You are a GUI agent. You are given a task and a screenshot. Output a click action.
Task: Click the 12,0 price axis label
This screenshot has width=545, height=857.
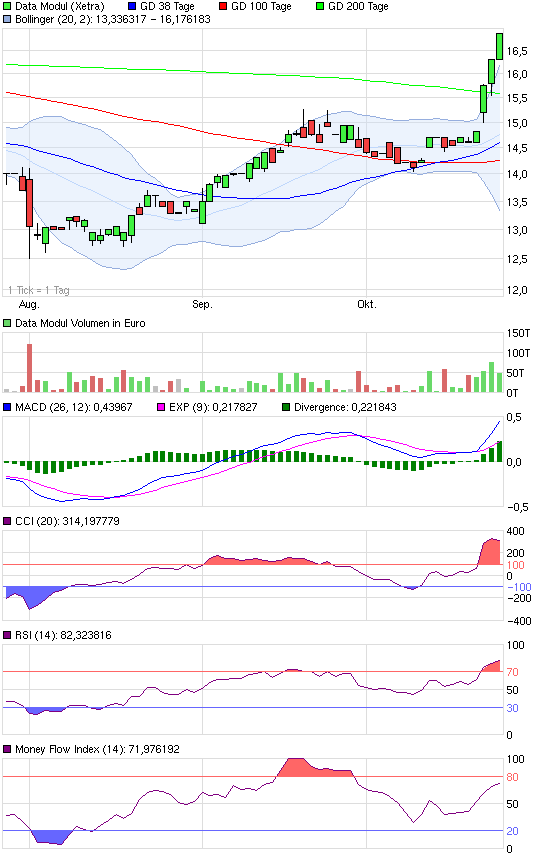coord(517,290)
